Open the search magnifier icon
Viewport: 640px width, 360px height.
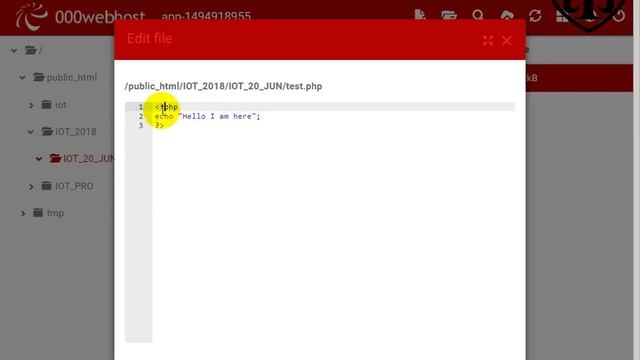tap(478, 16)
